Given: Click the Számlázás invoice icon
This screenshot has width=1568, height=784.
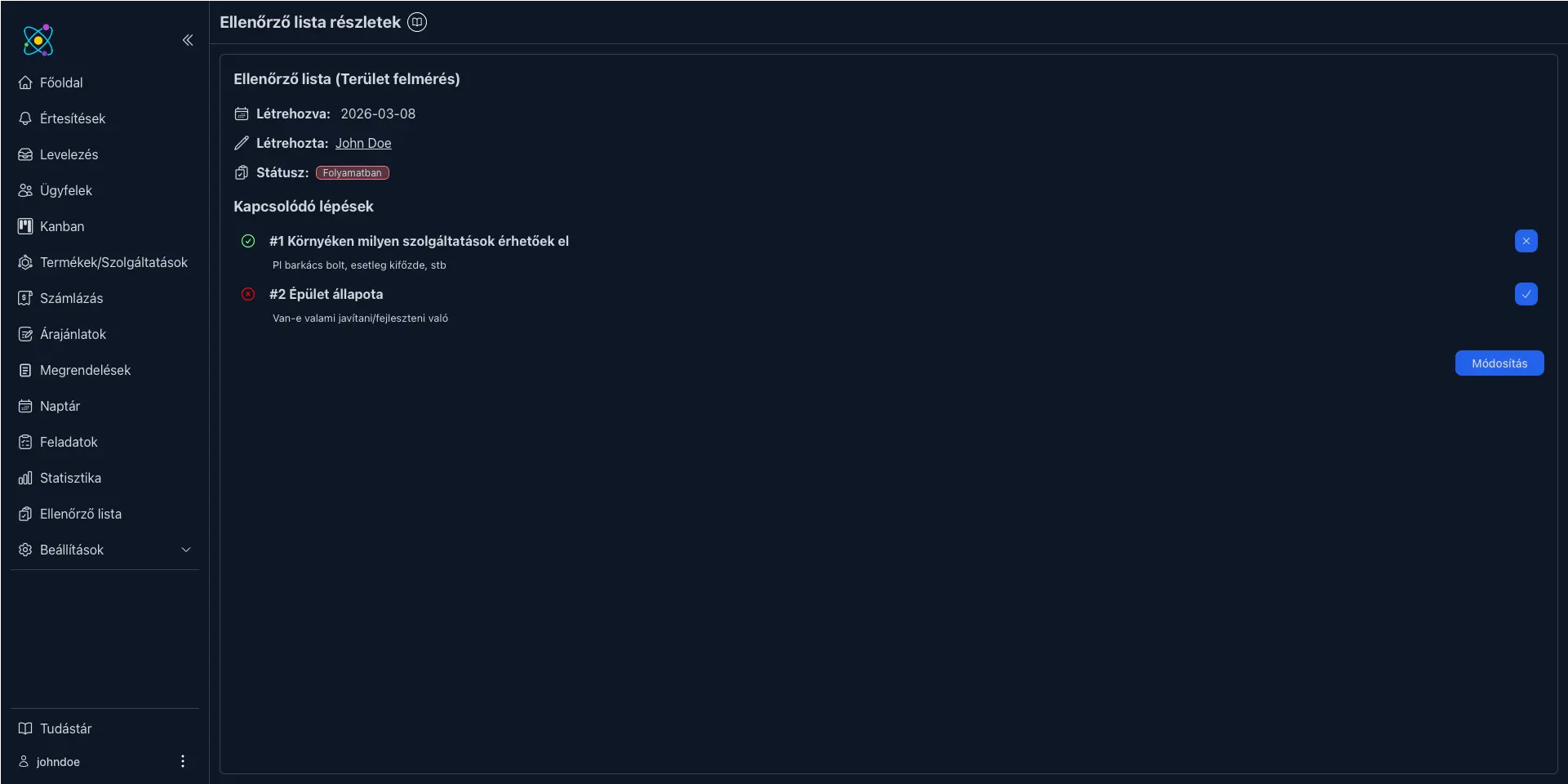Looking at the screenshot, I should tap(25, 298).
